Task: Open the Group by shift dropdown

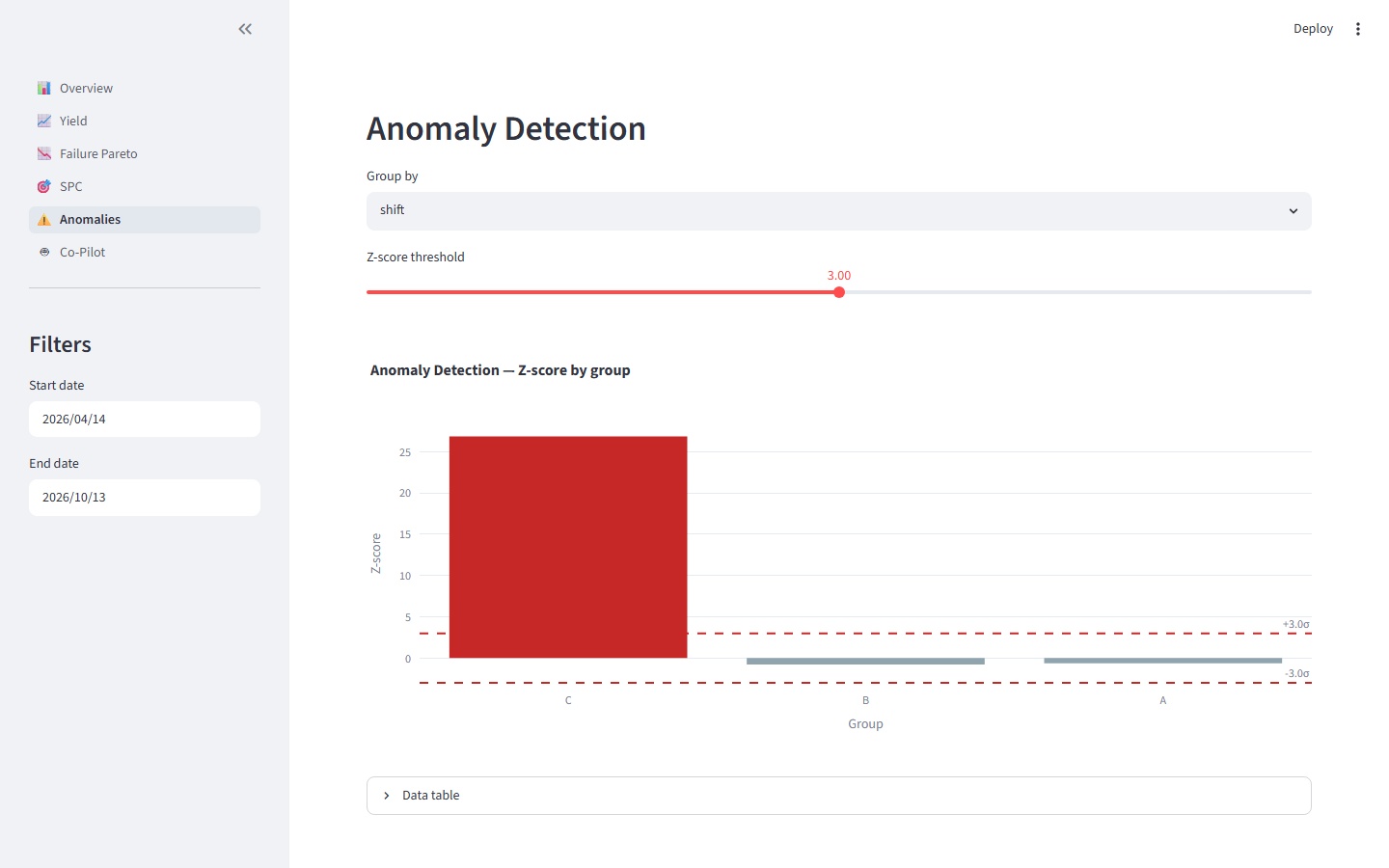Action: pos(839,211)
